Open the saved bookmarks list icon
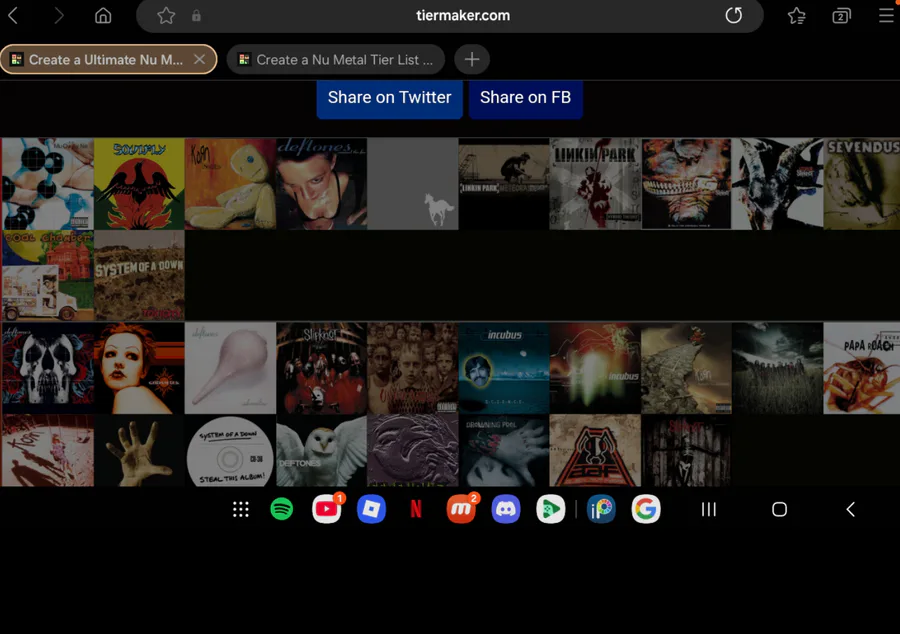This screenshot has width=900, height=634. click(x=797, y=15)
